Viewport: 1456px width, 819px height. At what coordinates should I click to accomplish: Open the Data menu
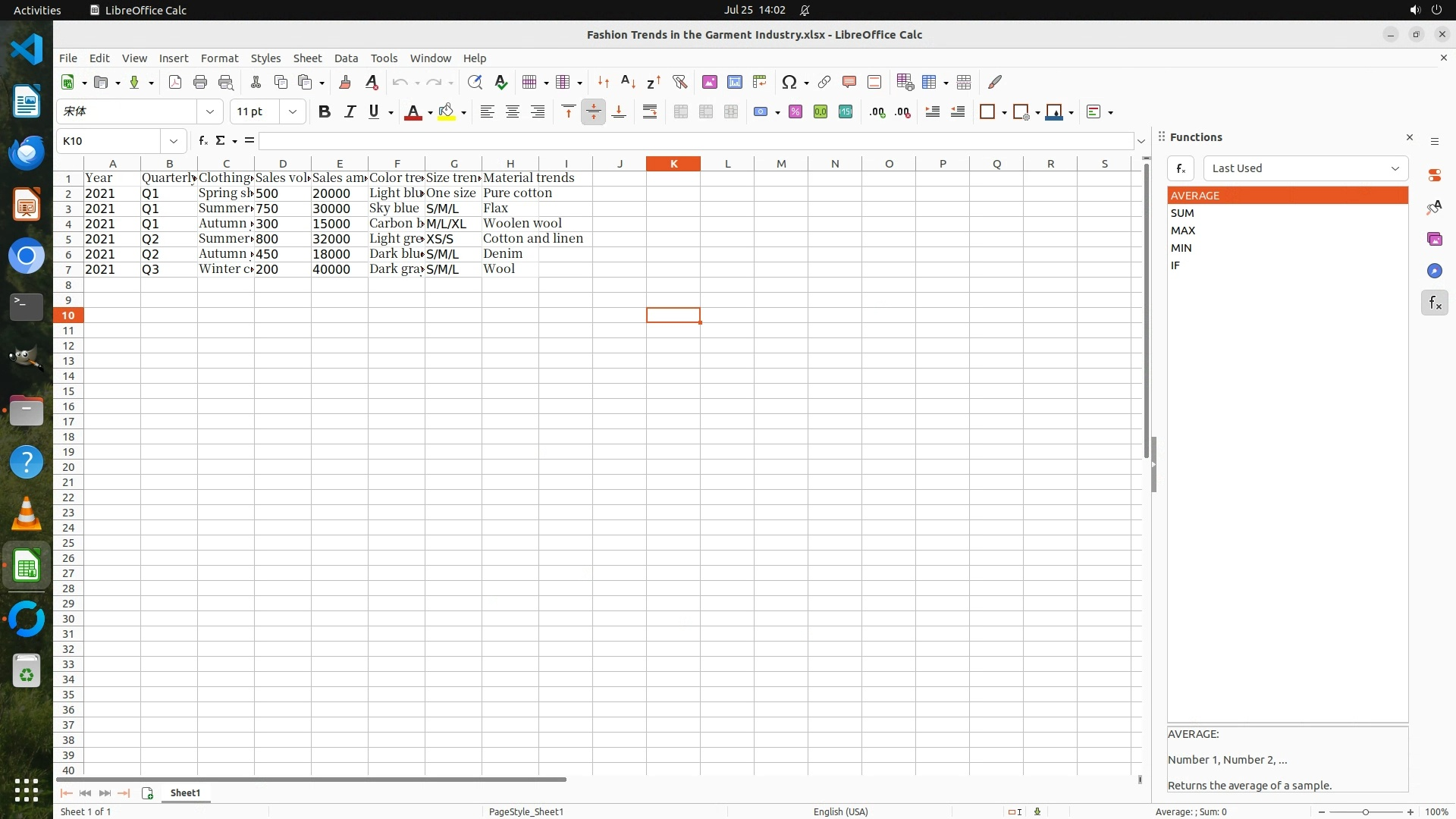click(x=346, y=58)
